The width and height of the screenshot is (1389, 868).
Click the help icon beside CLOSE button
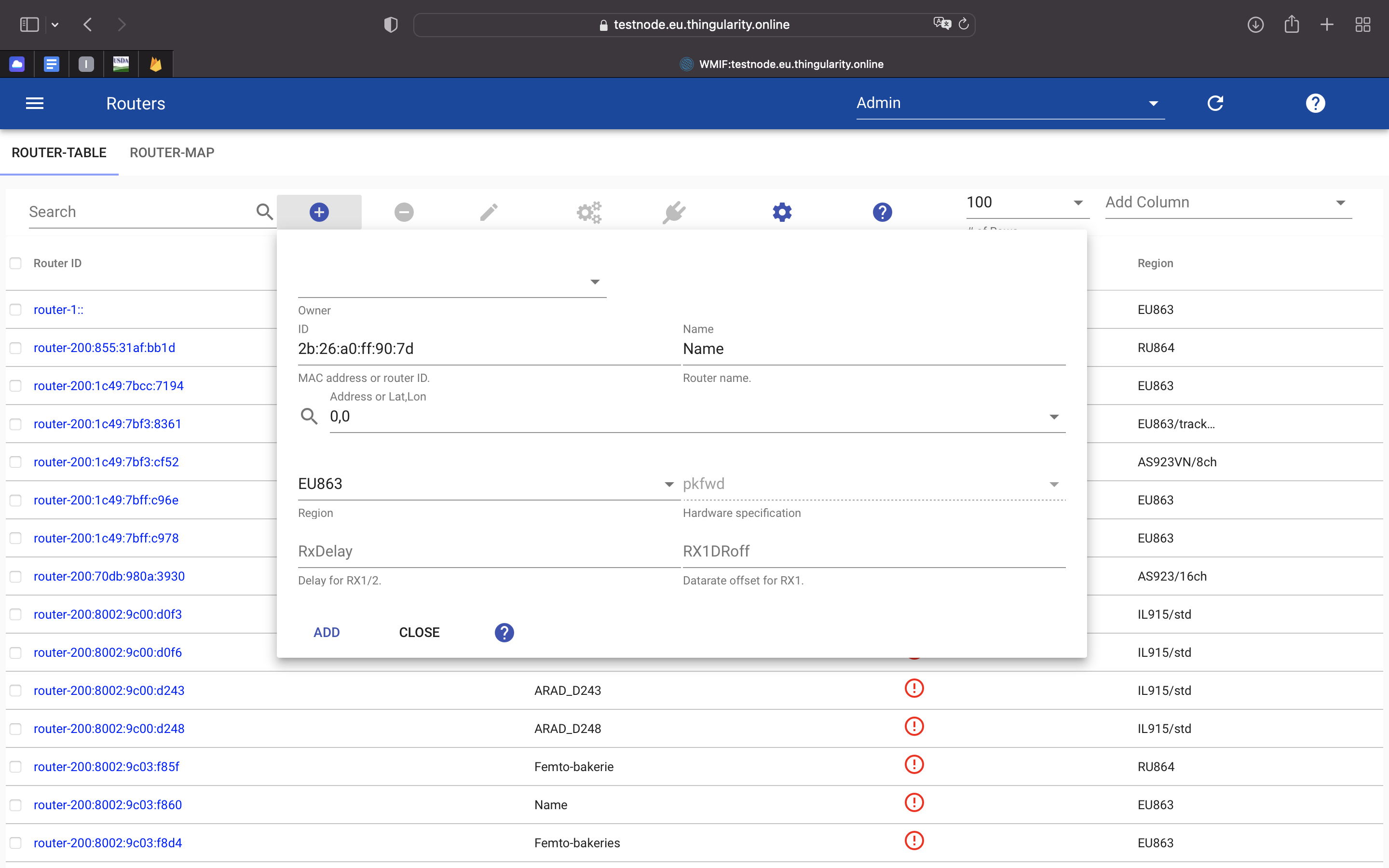504,632
